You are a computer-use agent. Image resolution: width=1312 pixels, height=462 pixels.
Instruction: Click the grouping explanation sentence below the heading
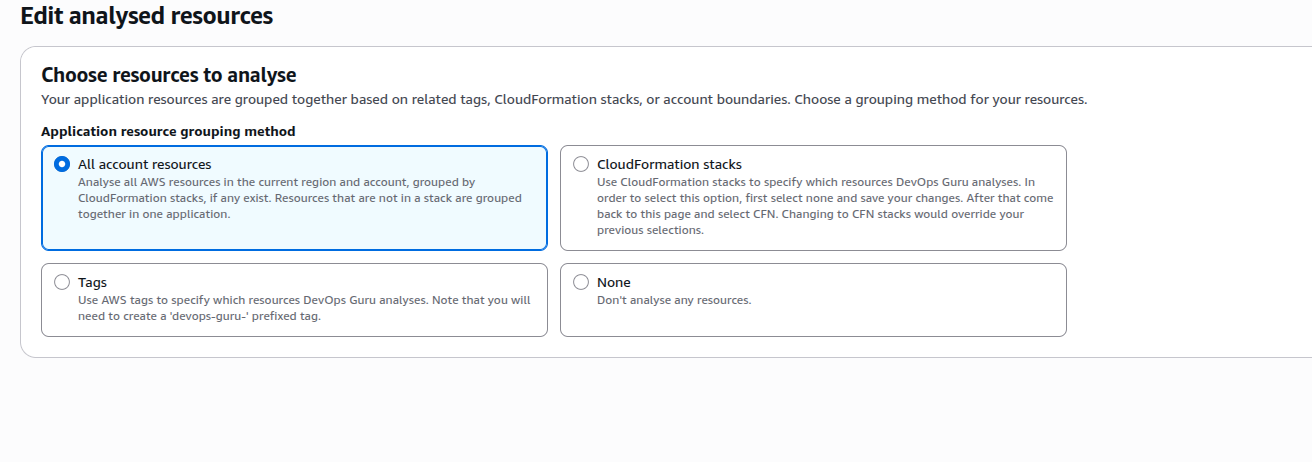tap(563, 99)
